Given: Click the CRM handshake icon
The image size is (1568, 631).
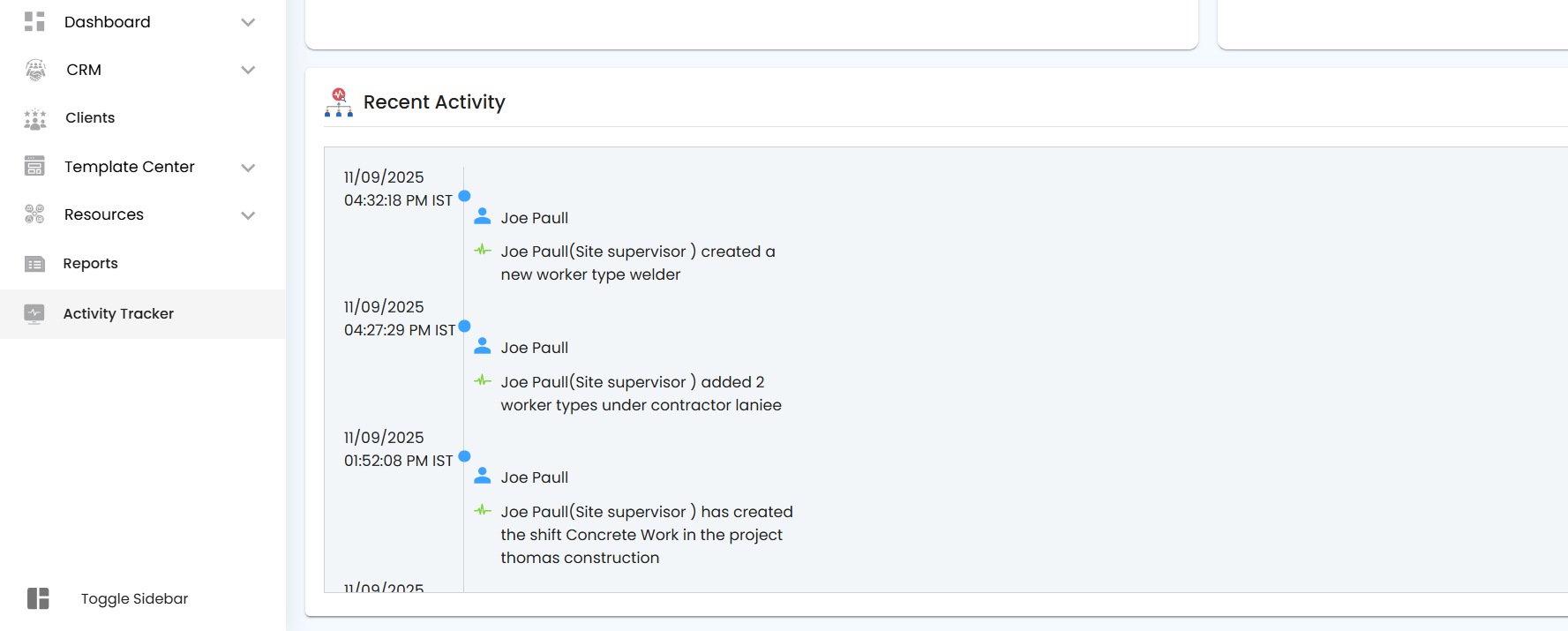Looking at the screenshot, I should (x=35, y=70).
